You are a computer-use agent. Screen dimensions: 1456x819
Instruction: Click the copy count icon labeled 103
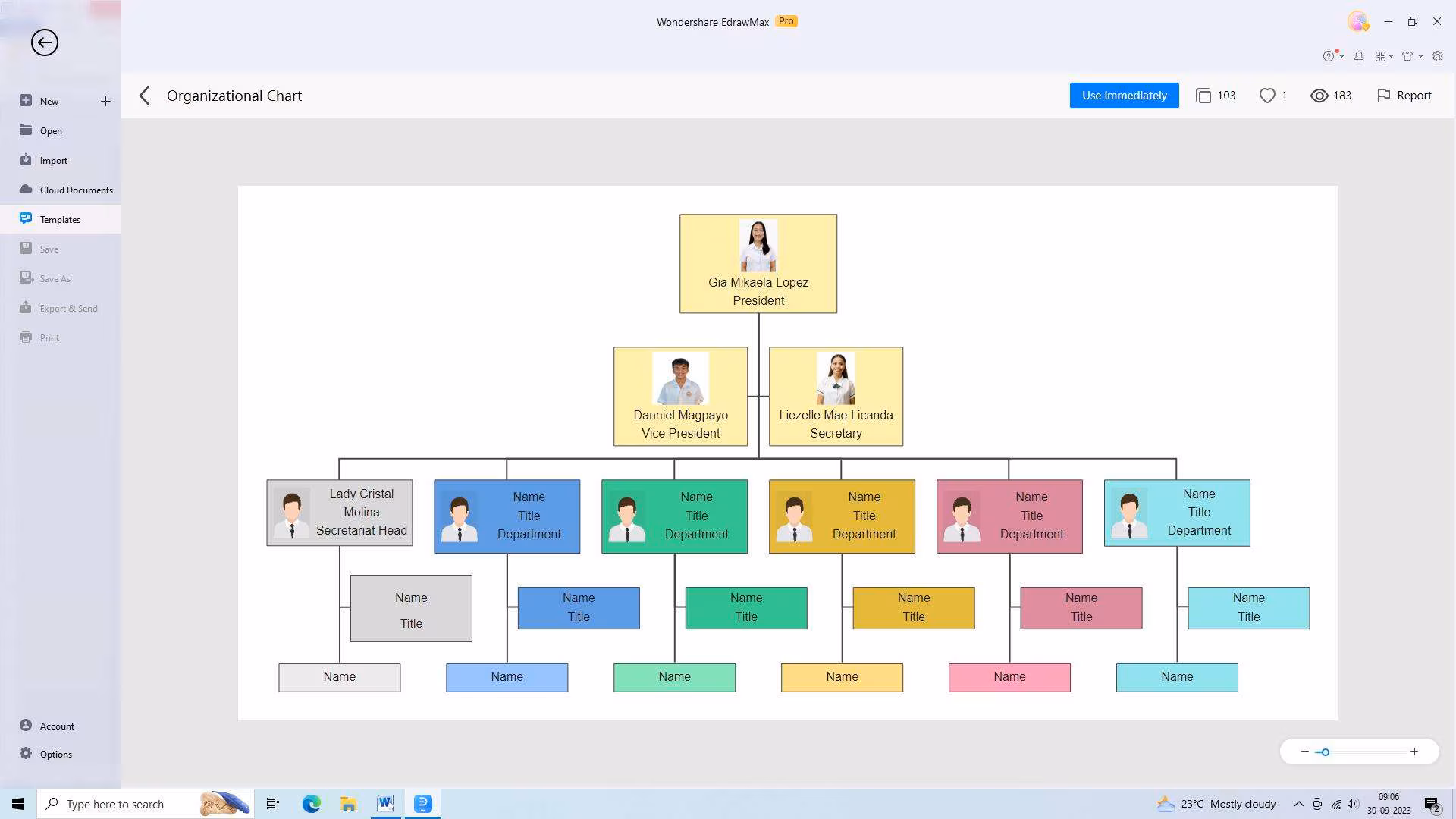[1203, 96]
